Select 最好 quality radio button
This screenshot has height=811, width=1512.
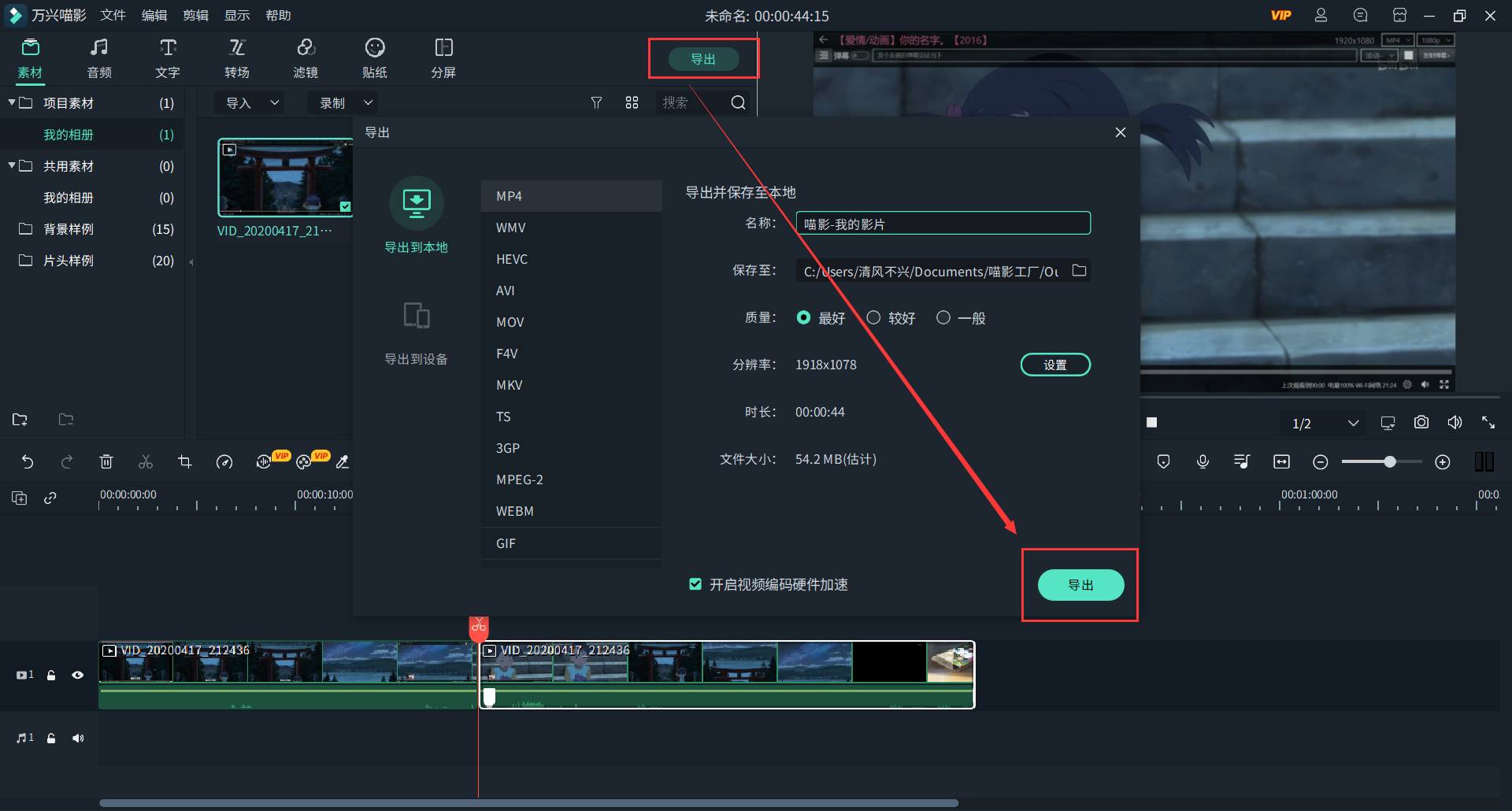tap(803, 317)
